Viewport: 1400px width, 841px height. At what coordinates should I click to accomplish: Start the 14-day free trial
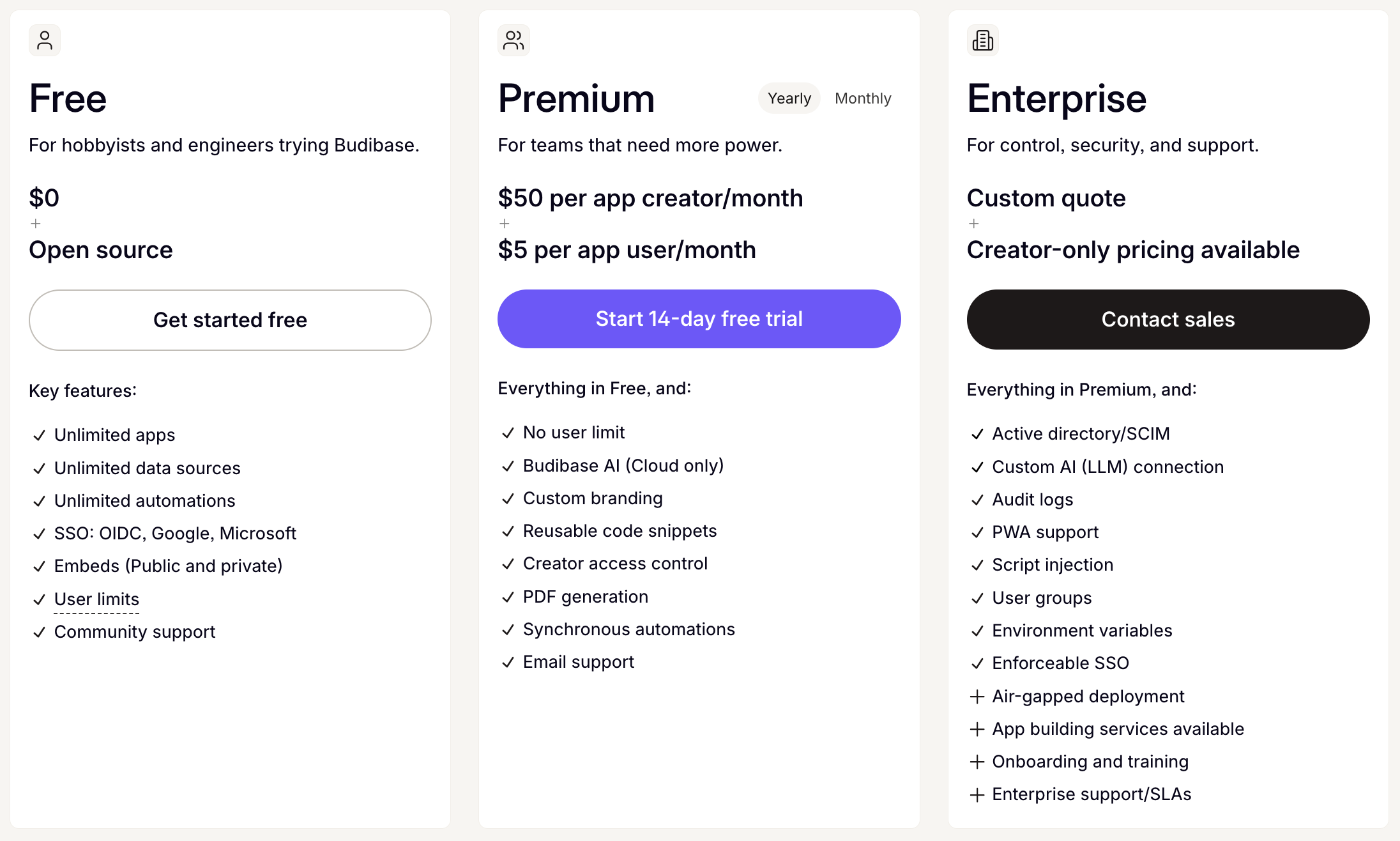699,319
